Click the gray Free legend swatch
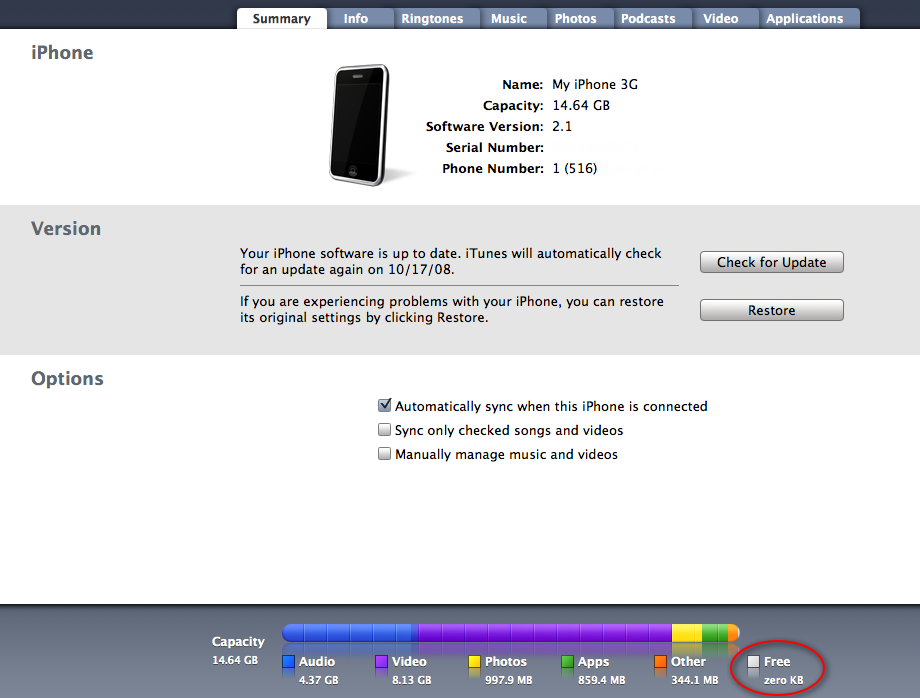 (753, 662)
